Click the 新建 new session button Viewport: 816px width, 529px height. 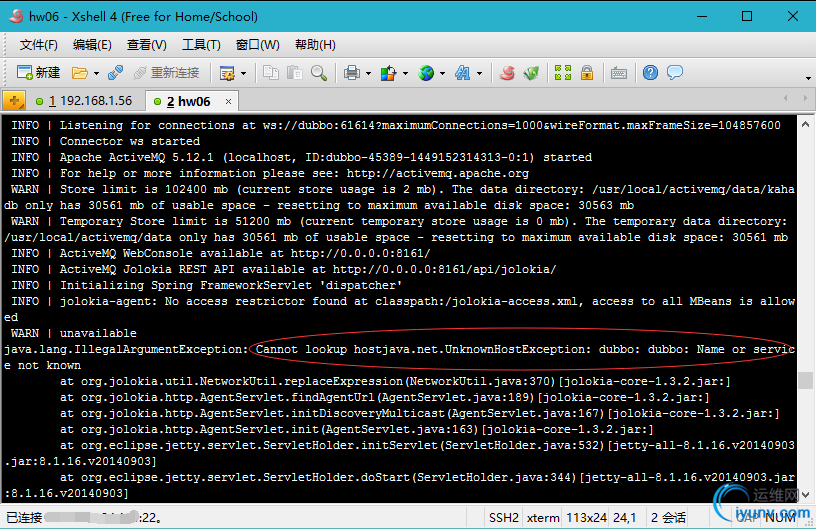tap(39, 73)
